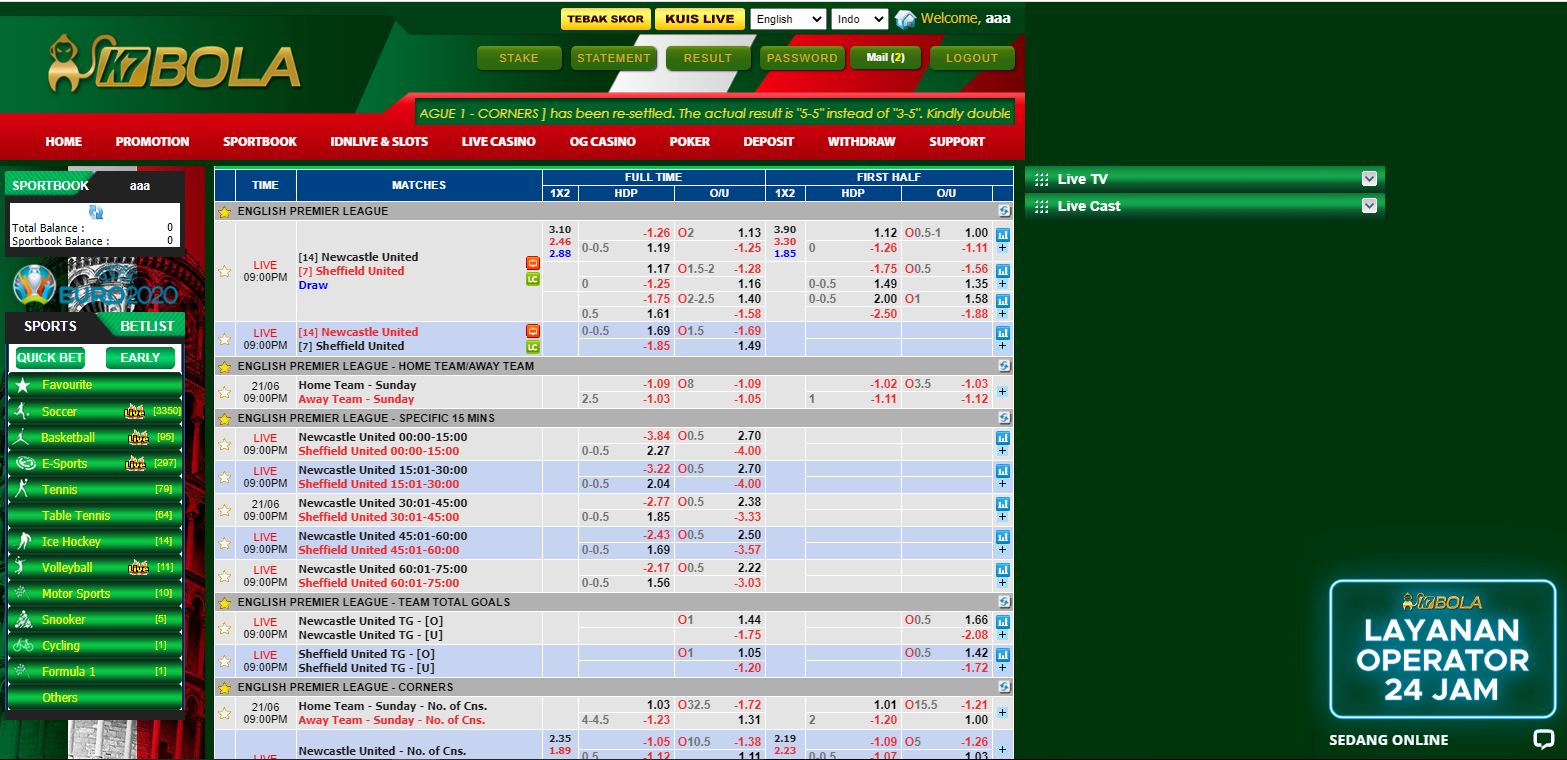
Task: Refresh the Corners league section
Action: [x=1004, y=687]
